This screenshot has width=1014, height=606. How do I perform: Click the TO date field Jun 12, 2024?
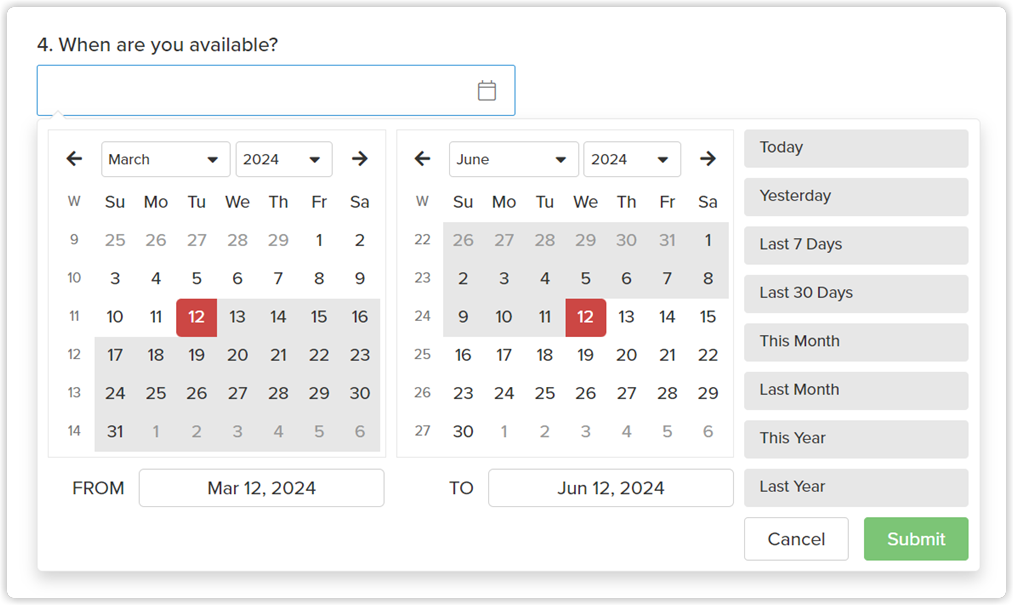610,488
